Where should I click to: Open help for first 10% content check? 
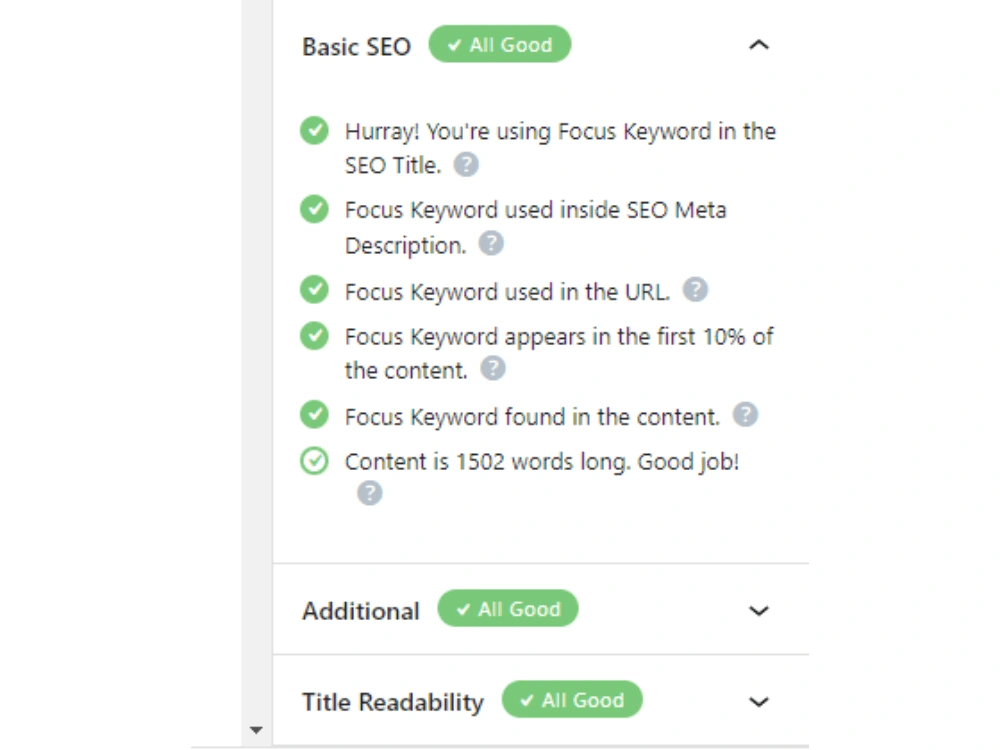tap(492, 369)
